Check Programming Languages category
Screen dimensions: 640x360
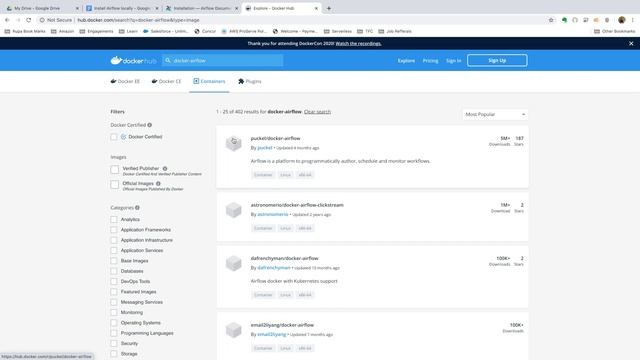(x=114, y=333)
